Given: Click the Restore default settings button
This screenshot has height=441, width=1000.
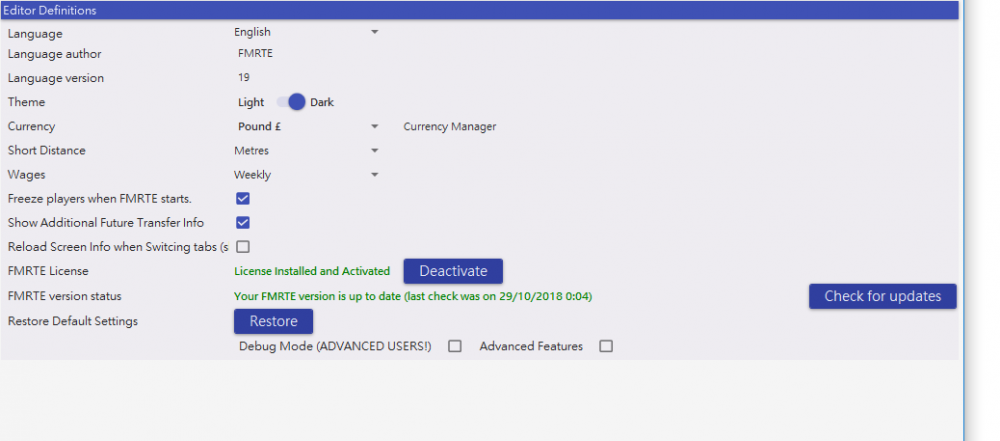Looking at the screenshot, I should (273, 321).
